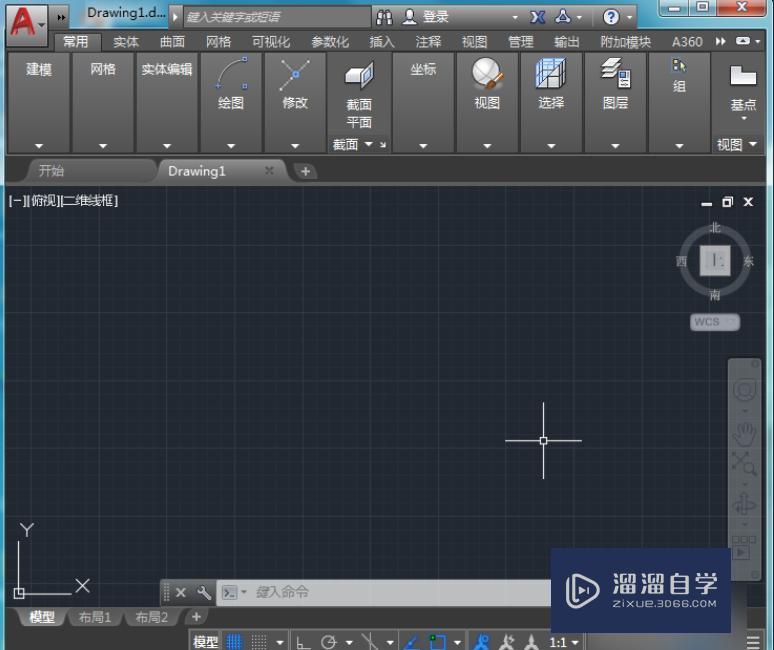Expand the 实体编辑 panel dropdown arrow
The width and height of the screenshot is (774, 650).
point(167,146)
